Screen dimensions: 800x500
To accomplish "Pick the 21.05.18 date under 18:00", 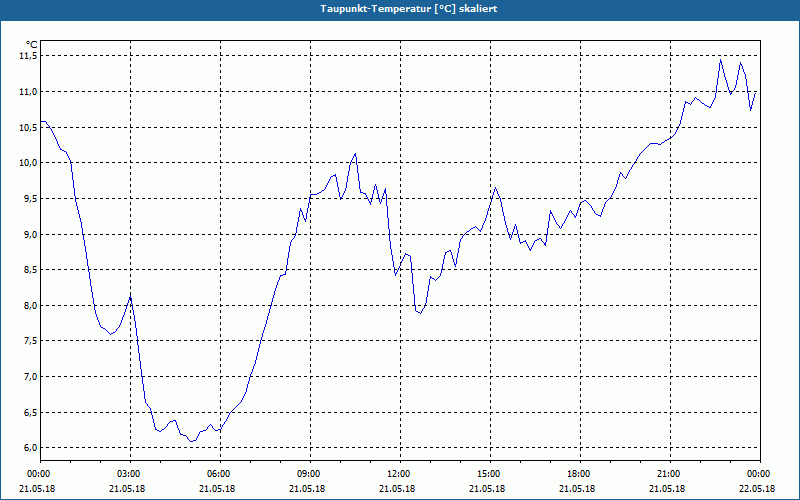I will point(578,488).
